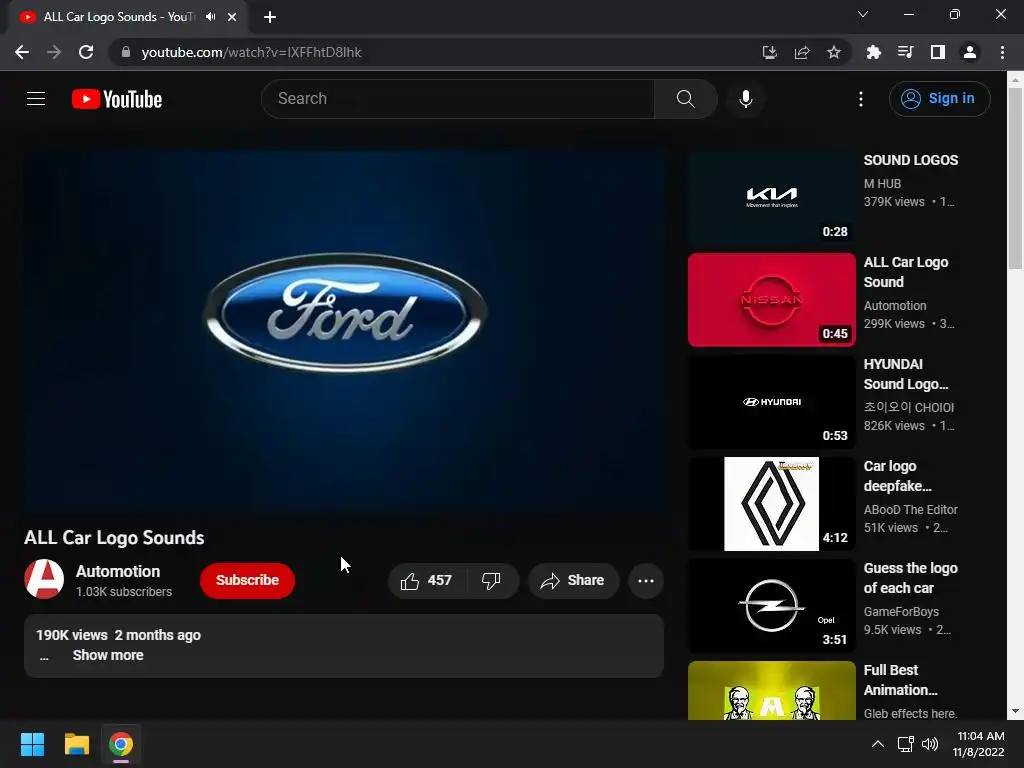Click the page vertical scrollbar thumb
Viewport: 1024px width, 768px height.
[x=1015, y=178]
